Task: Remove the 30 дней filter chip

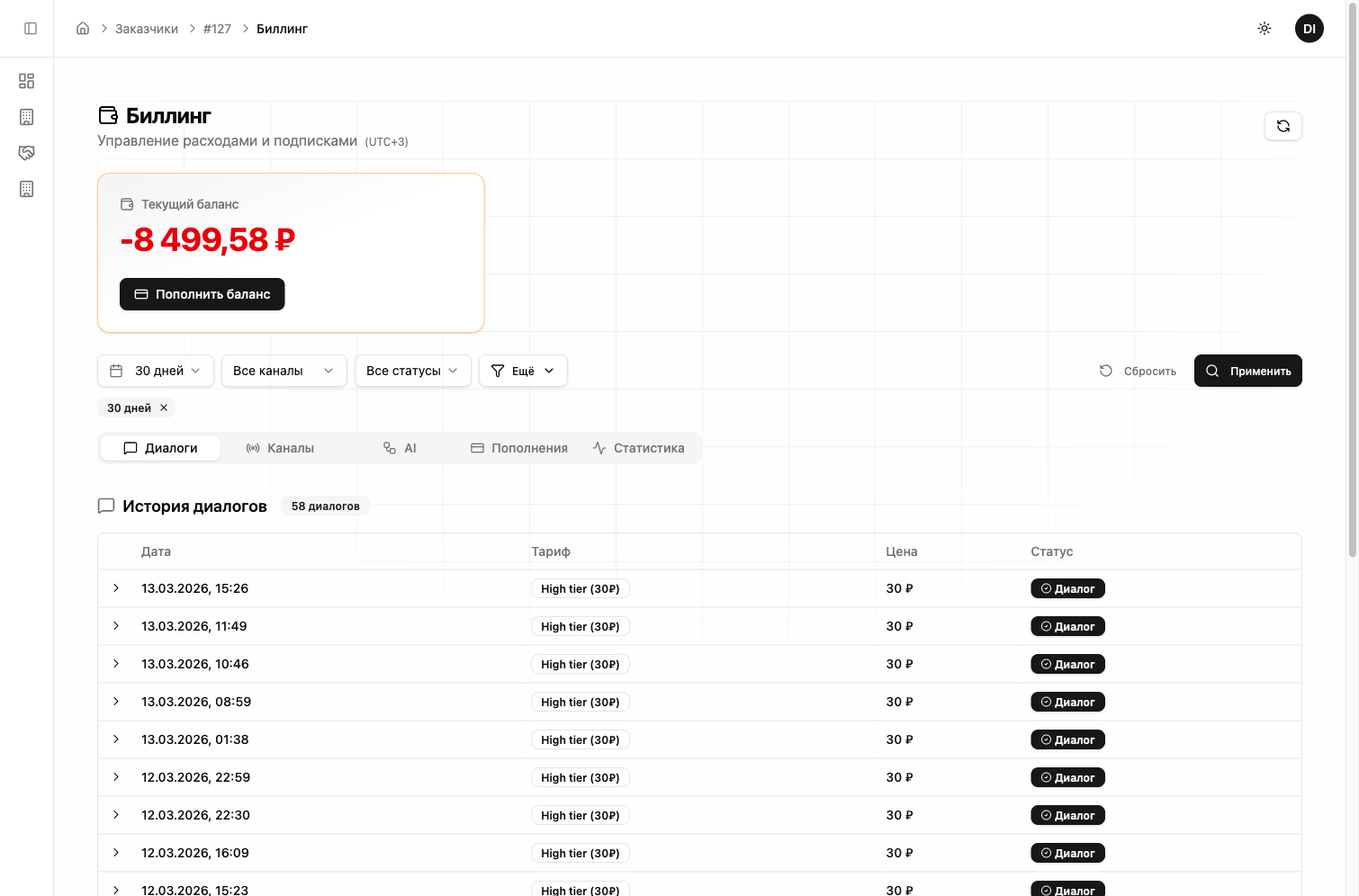Action: coord(164,408)
